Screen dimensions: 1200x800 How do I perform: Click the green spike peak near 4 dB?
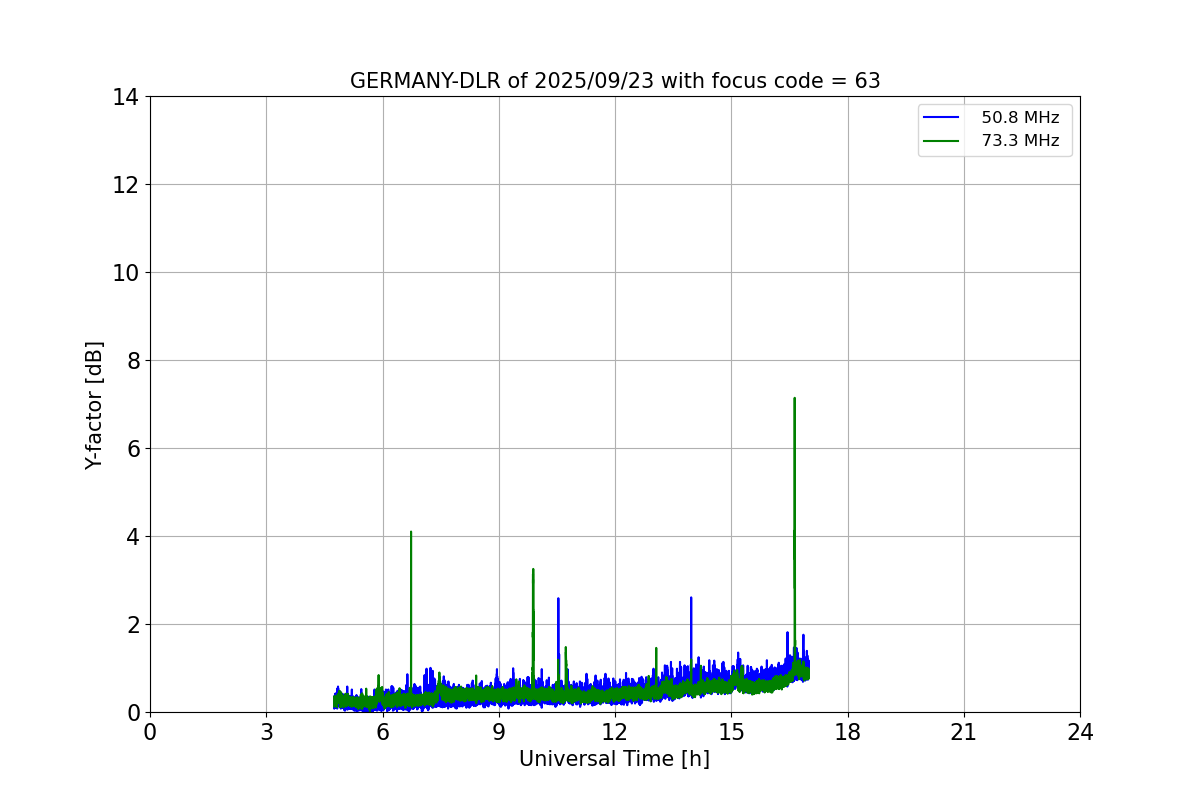tap(411, 532)
